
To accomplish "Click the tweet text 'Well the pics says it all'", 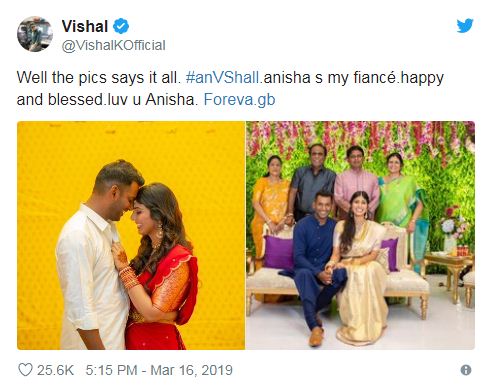I will point(98,78).
